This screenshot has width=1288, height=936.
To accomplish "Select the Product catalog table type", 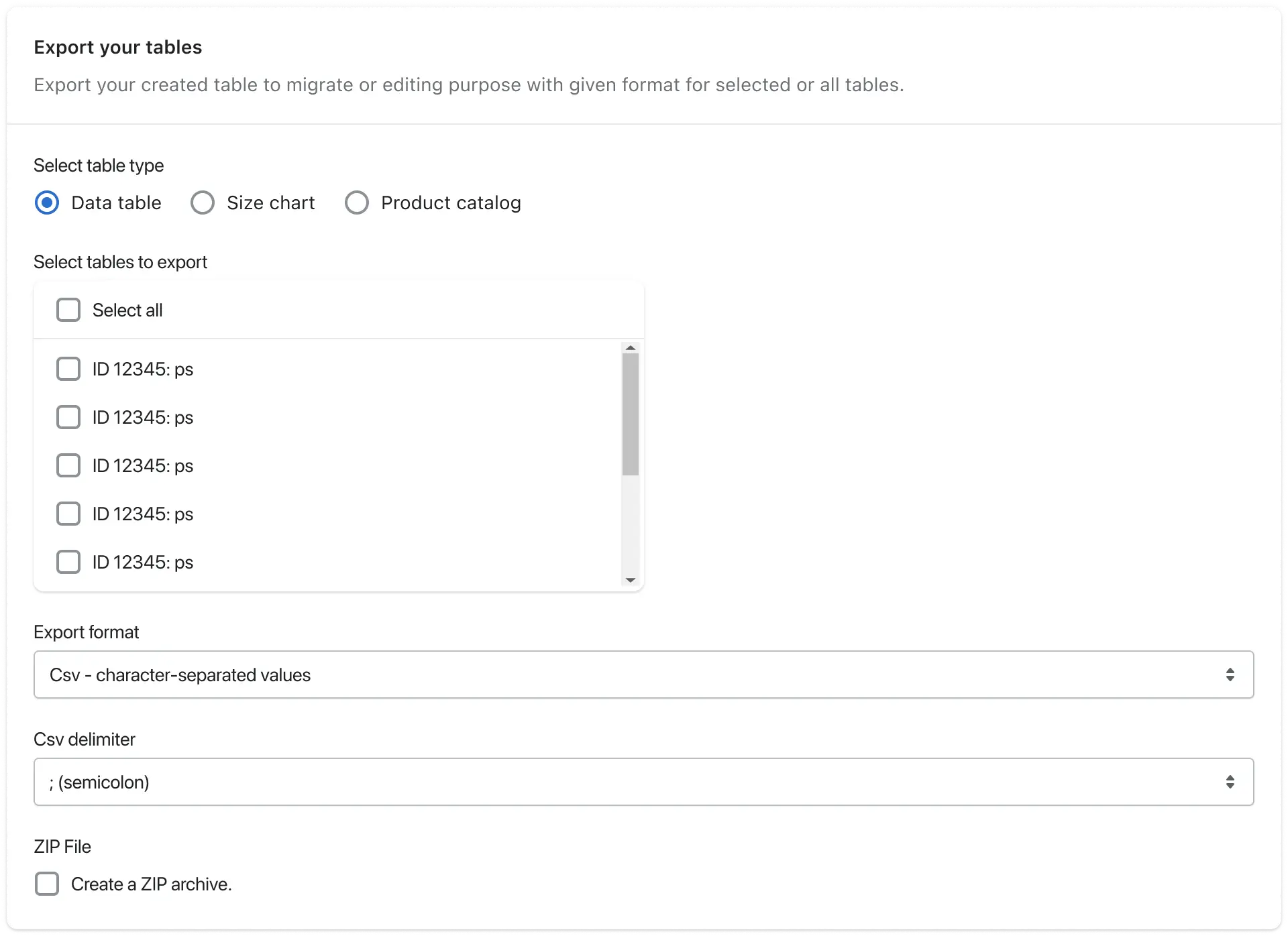I will pyautogui.click(x=356, y=202).
